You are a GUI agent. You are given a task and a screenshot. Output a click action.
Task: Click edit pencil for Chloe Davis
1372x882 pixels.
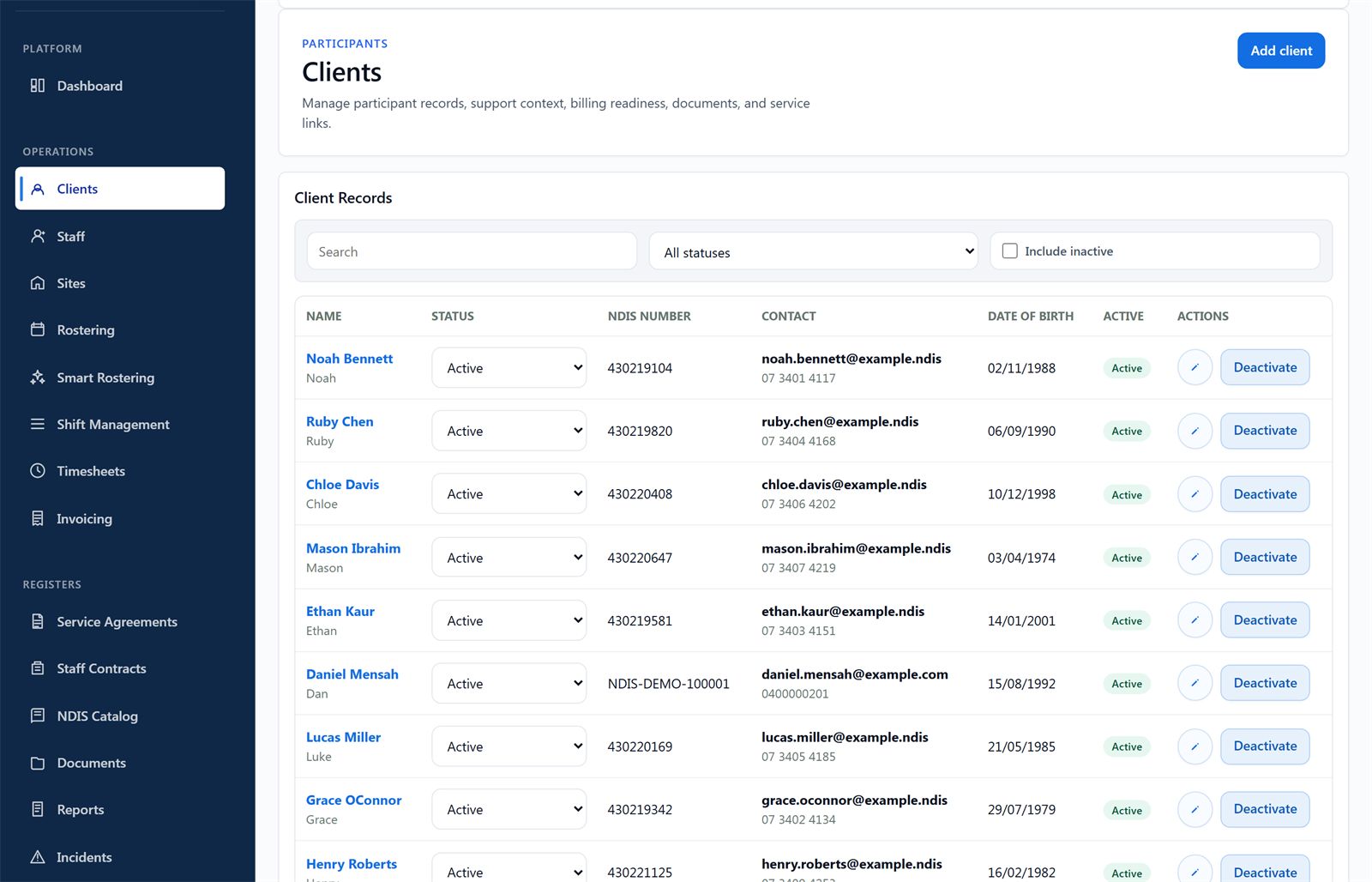[1194, 494]
